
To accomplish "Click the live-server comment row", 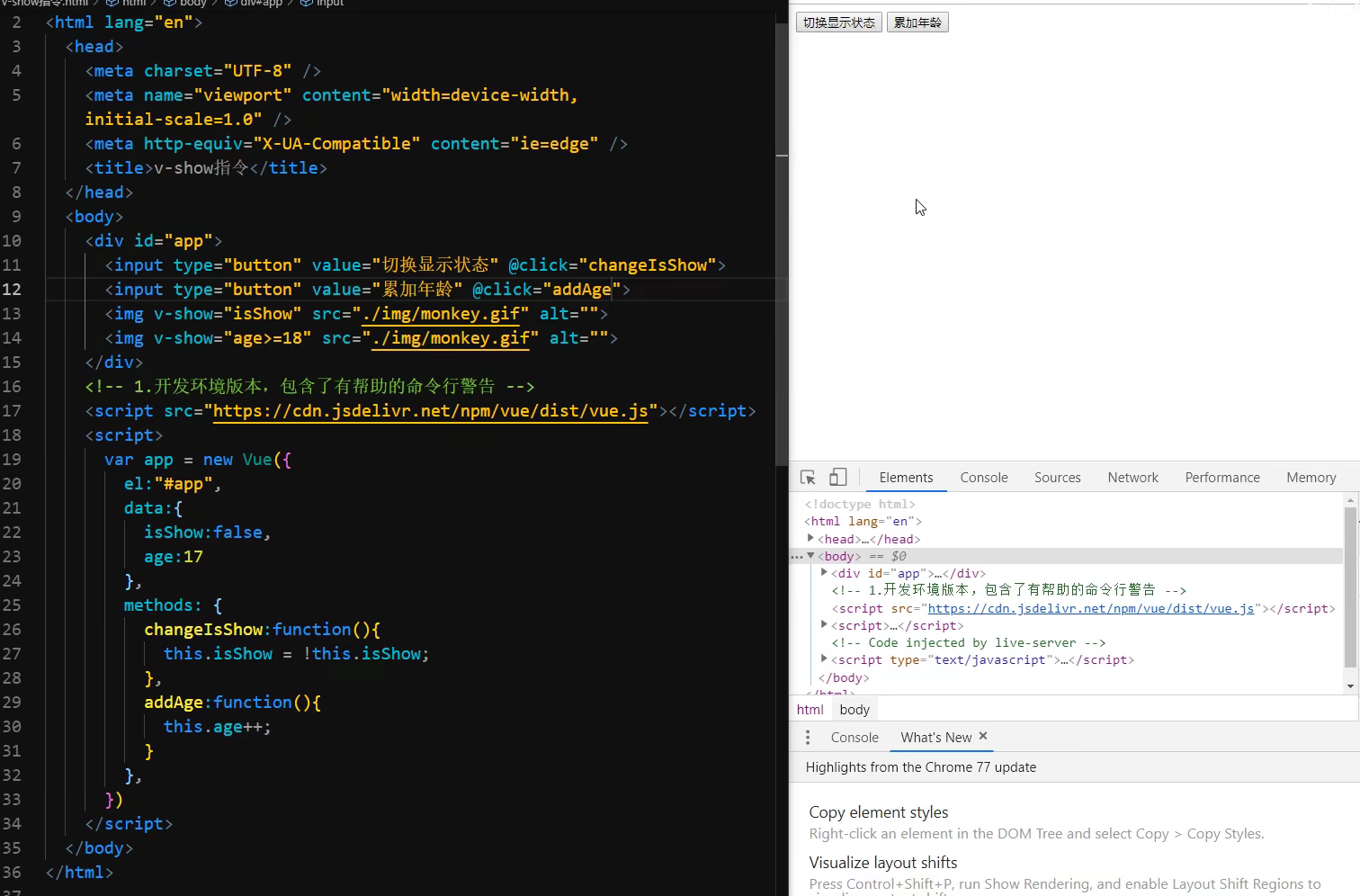I will pyautogui.click(x=968, y=643).
